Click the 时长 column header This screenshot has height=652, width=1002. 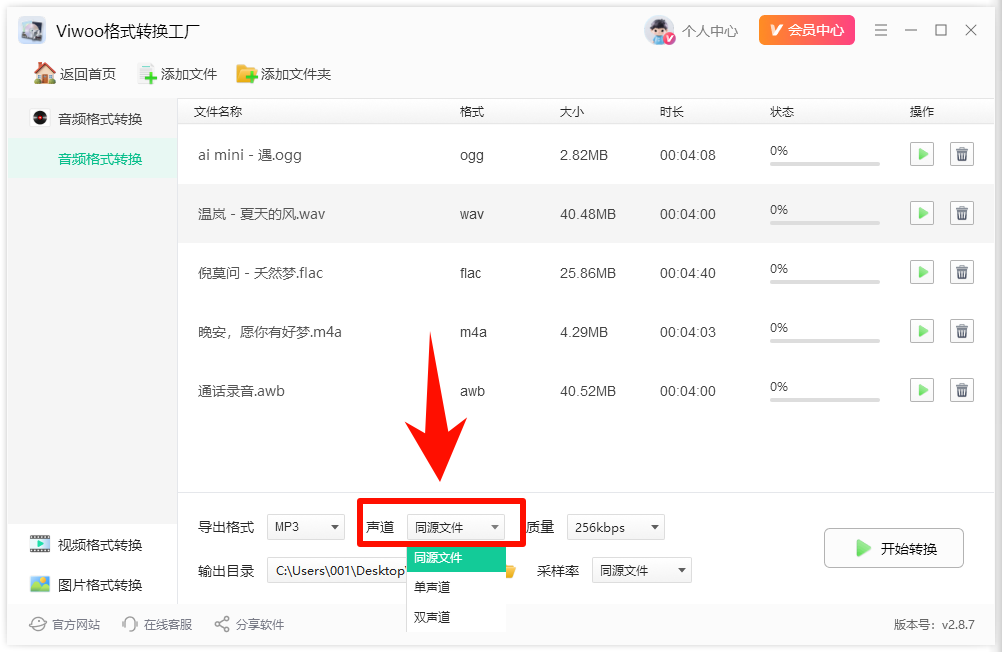click(672, 112)
